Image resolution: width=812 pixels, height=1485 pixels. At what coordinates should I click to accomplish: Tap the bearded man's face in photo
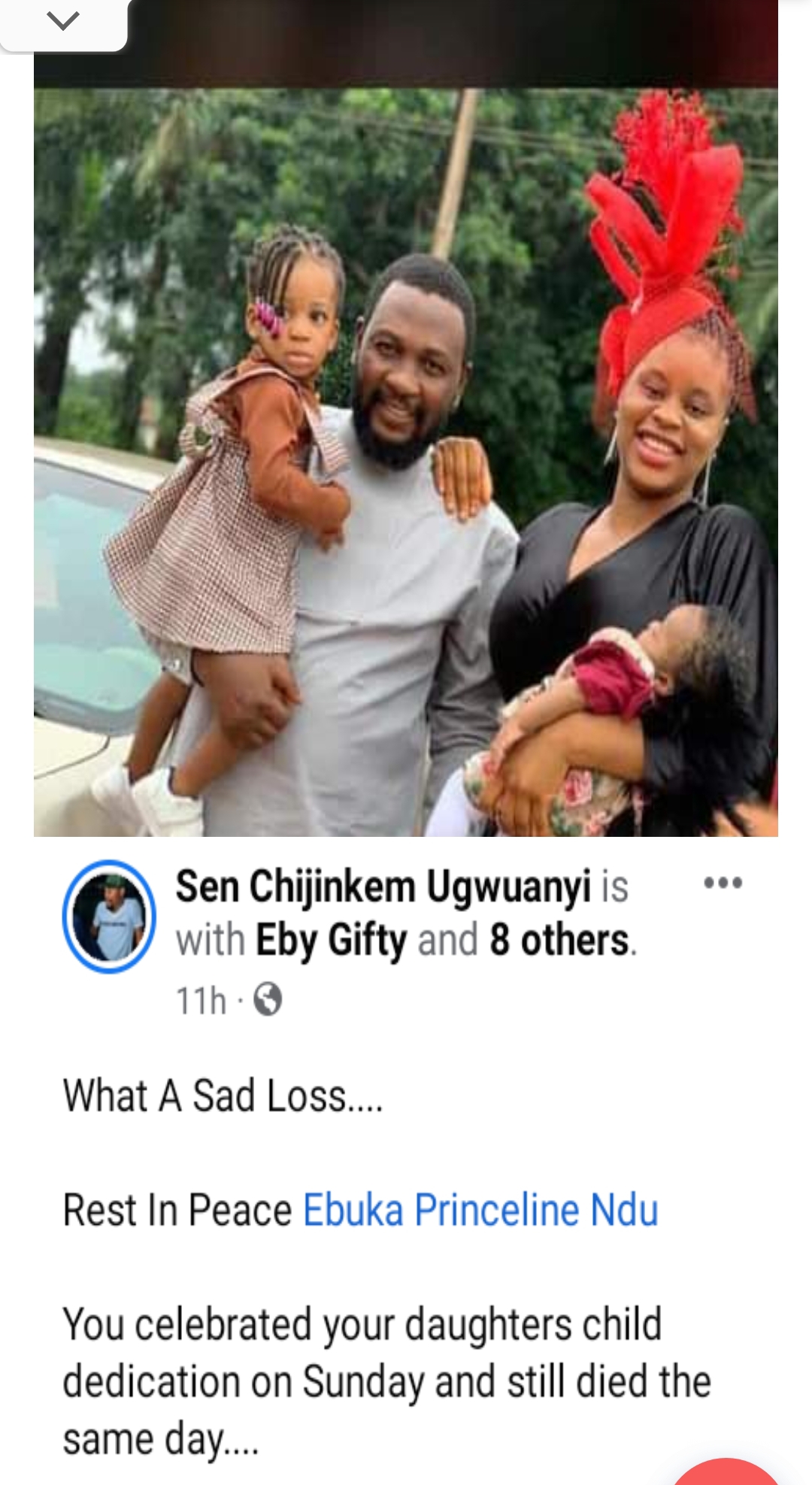click(x=410, y=368)
